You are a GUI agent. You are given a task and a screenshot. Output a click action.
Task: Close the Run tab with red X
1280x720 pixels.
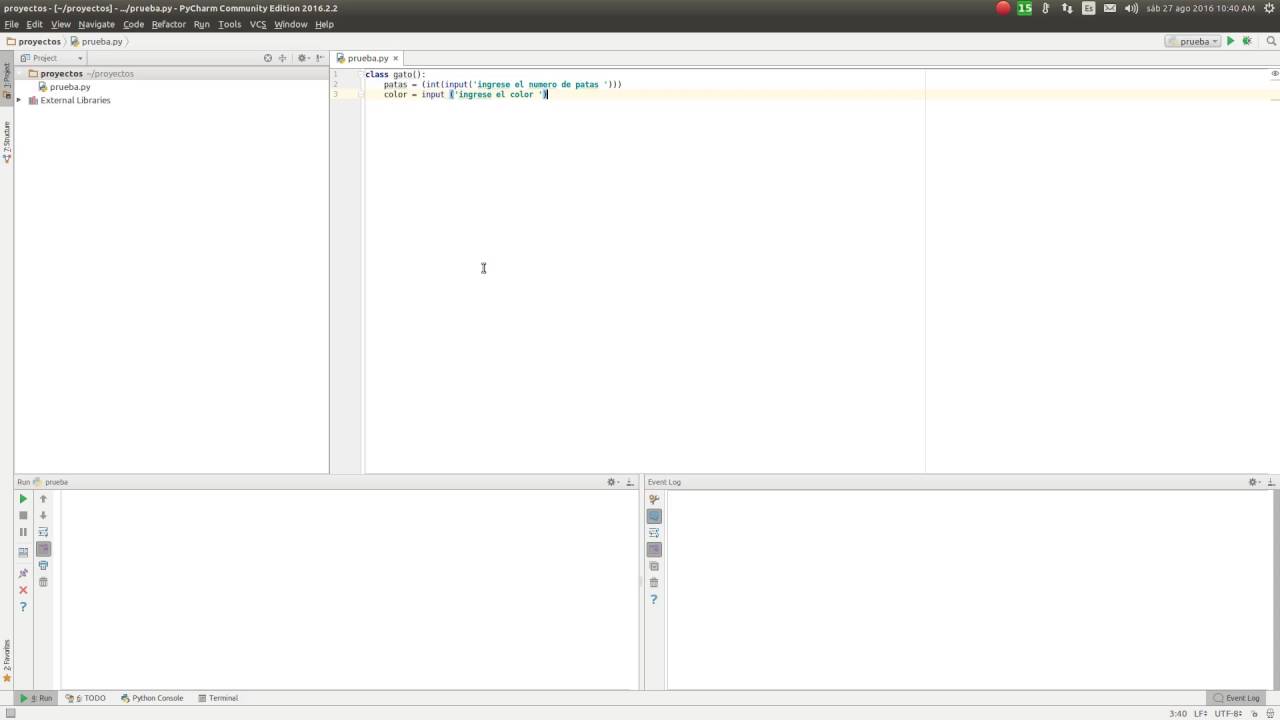23,590
